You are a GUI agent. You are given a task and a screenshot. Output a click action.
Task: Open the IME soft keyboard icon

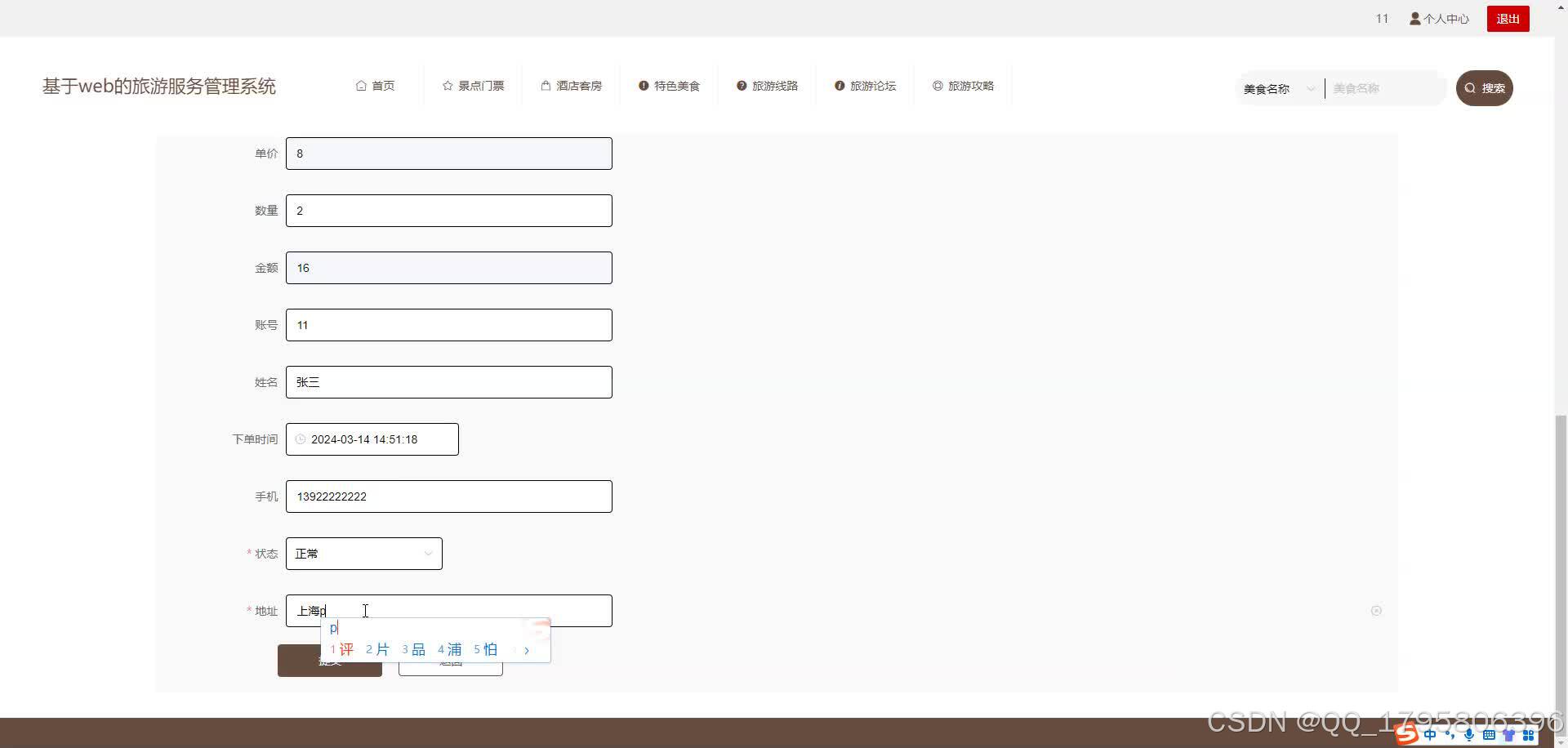pyautogui.click(x=1489, y=735)
